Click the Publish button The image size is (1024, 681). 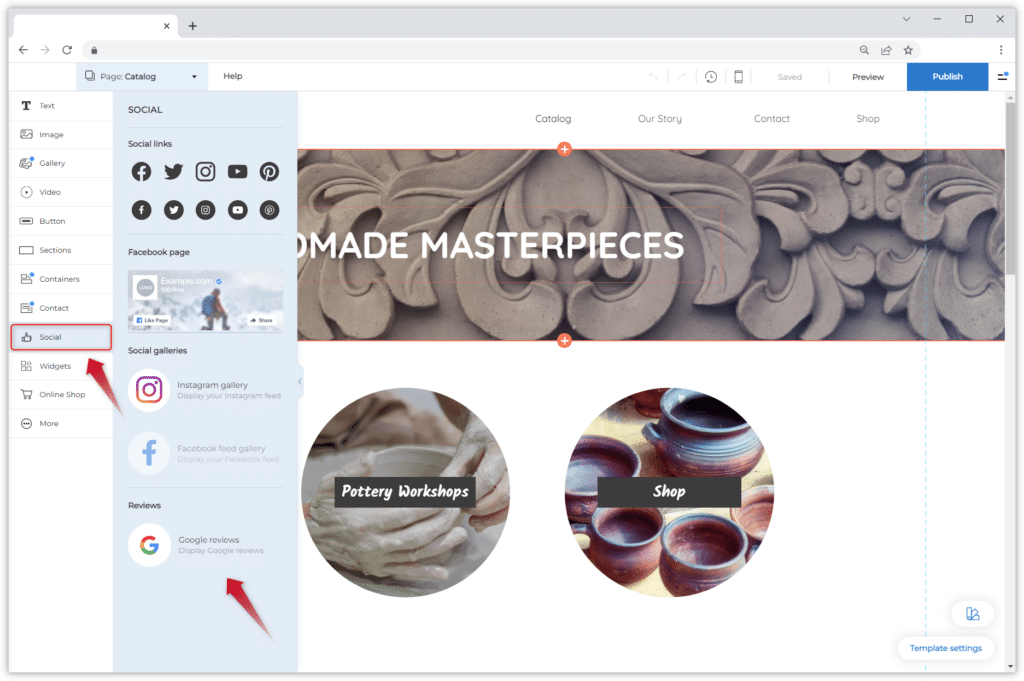tap(947, 77)
